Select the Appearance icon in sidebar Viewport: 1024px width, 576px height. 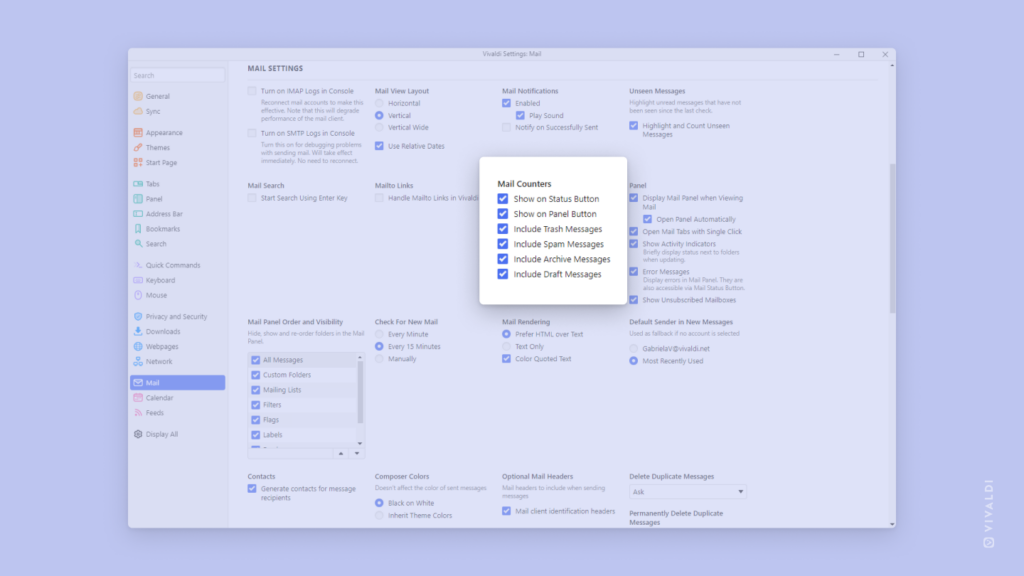[138, 133]
